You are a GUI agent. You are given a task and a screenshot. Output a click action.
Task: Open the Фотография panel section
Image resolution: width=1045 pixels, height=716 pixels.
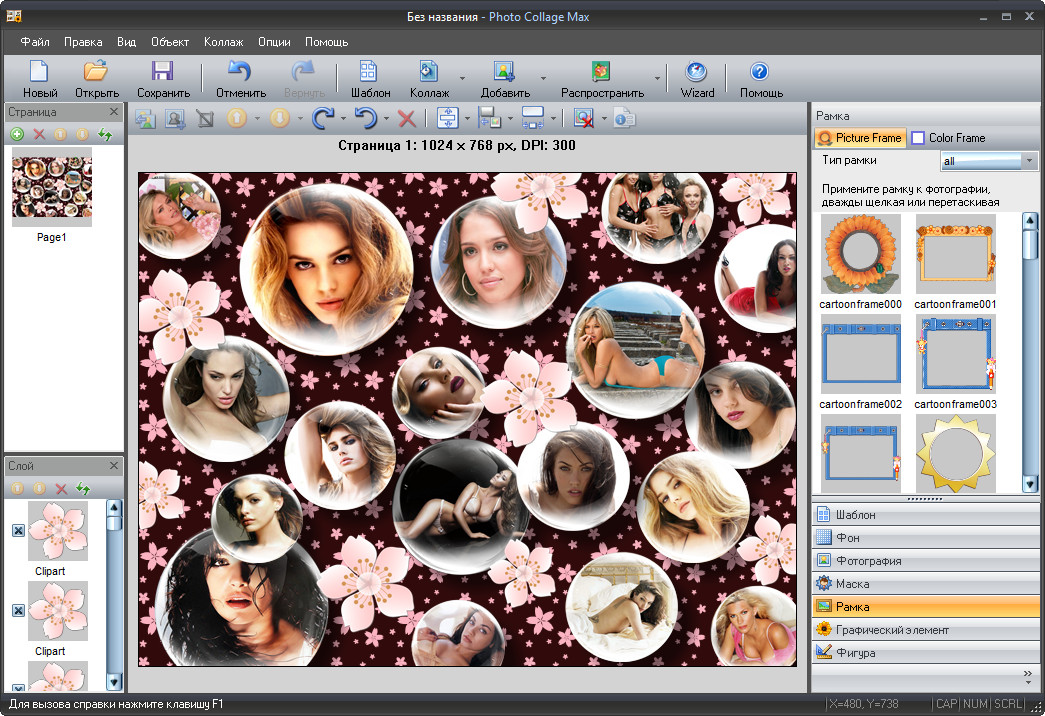(868, 561)
